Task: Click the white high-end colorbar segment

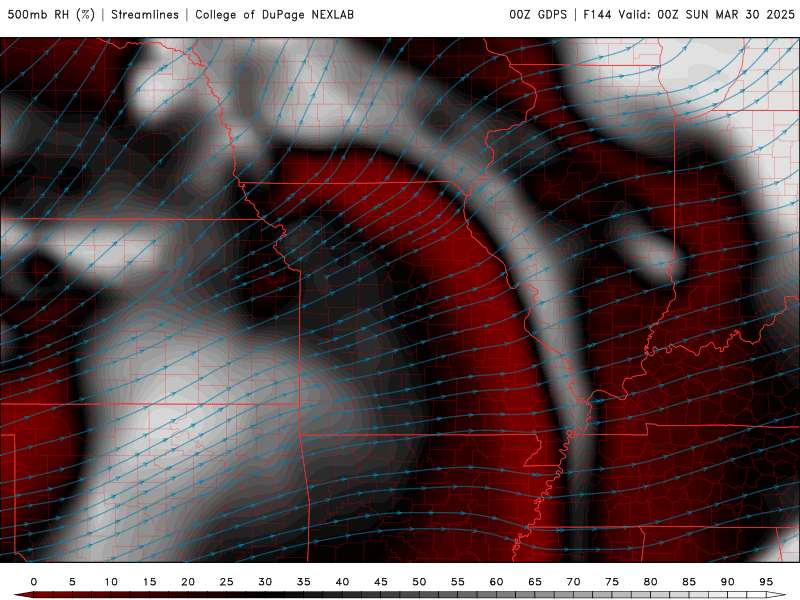Action: click(x=776, y=595)
